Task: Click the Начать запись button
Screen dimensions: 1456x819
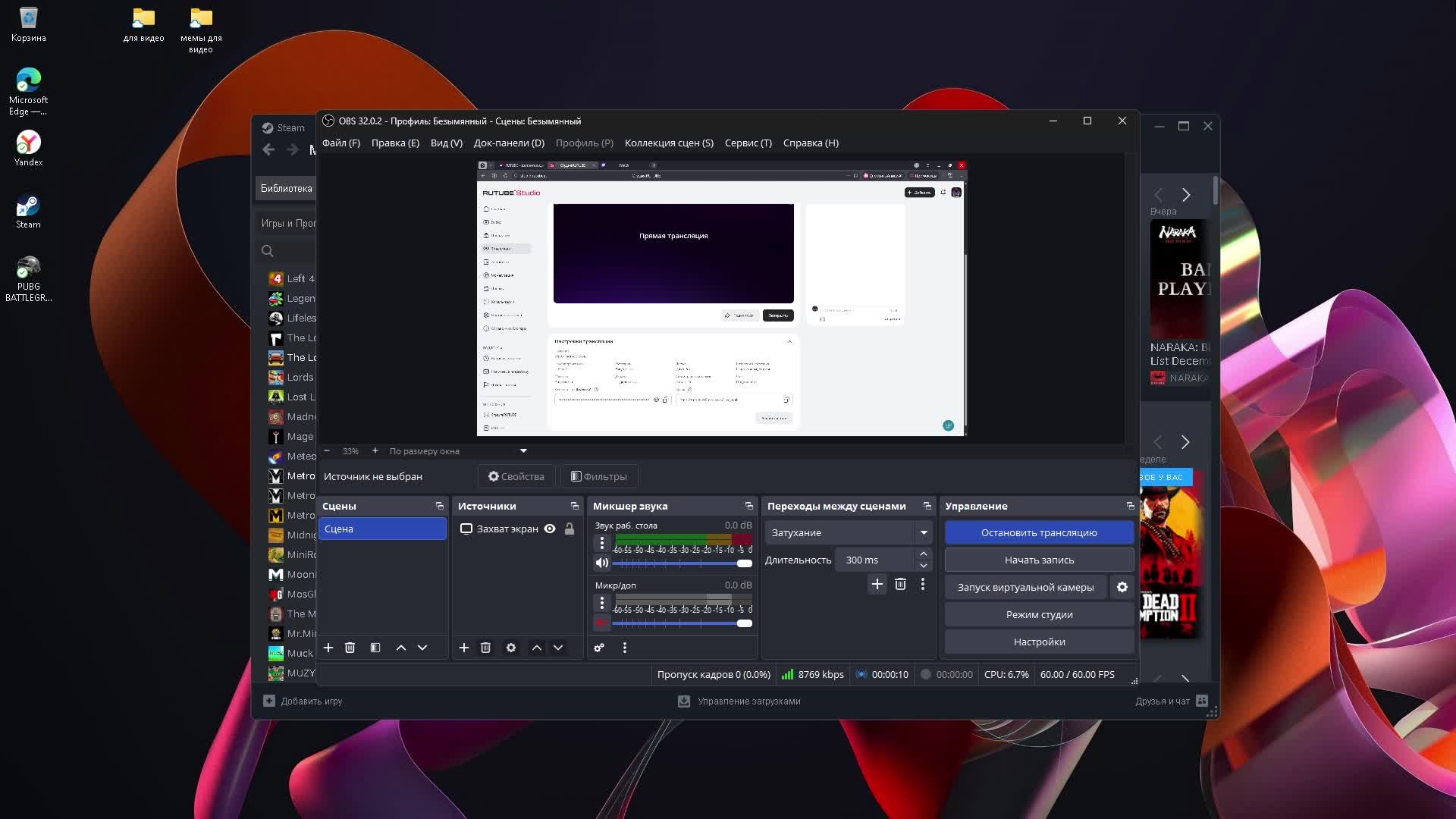Action: click(1039, 560)
